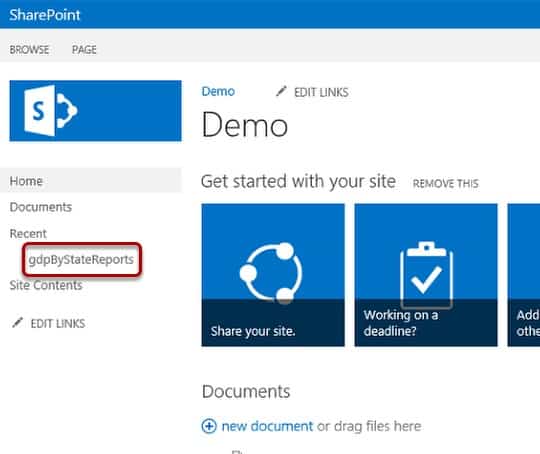Click the SharePoint site logo image
The width and height of the screenshot is (540, 454).
coord(95,111)
